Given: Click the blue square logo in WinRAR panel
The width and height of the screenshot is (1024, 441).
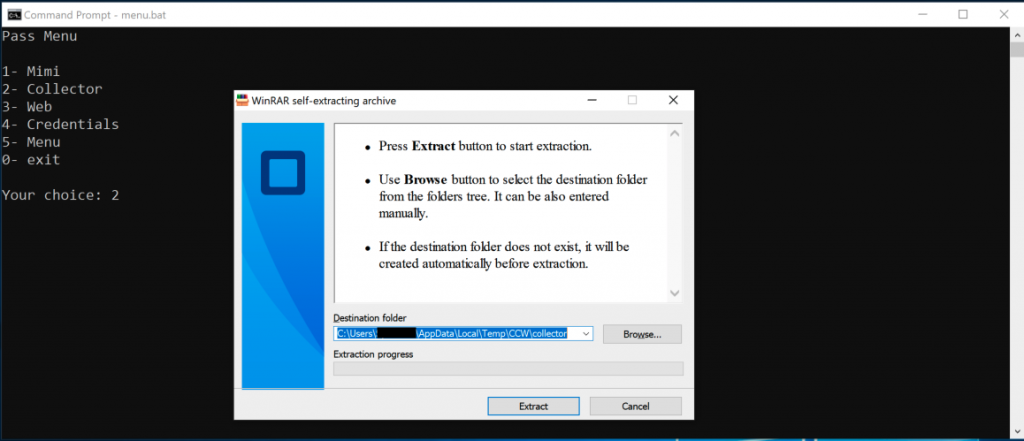Looking at the screenshot, I should click(283, 172).
